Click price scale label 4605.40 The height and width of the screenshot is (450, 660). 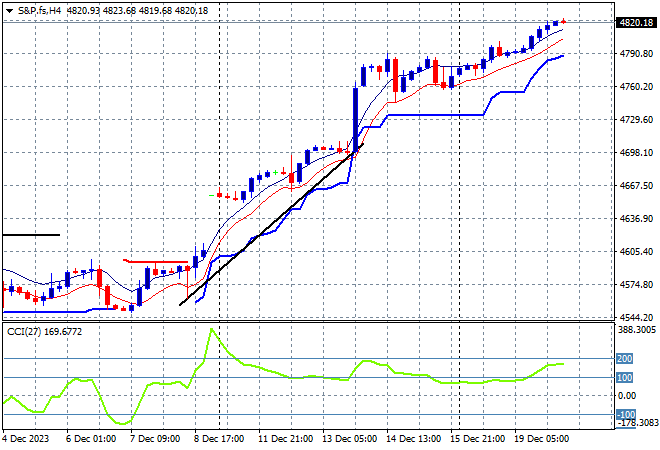pyautogui.click(x=636, y=251)
